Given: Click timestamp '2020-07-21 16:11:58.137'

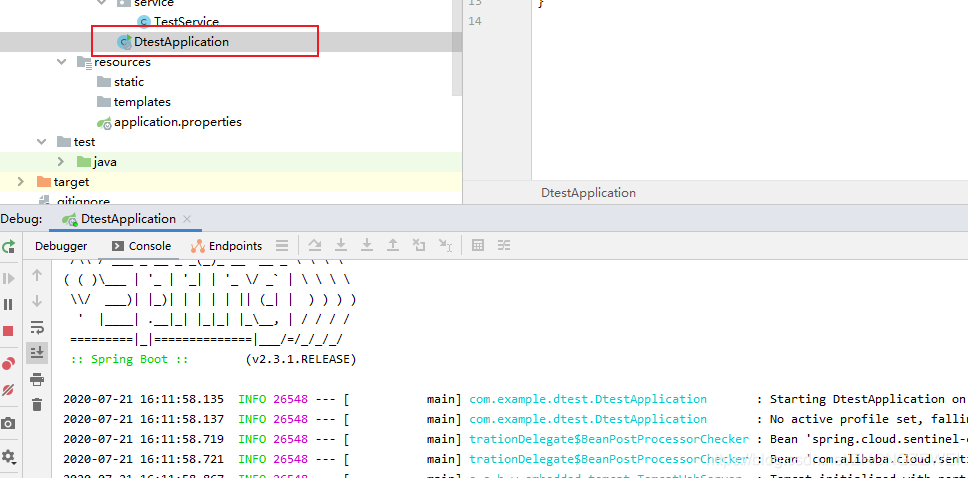Looking at the screenshot, I should [143, 419].
